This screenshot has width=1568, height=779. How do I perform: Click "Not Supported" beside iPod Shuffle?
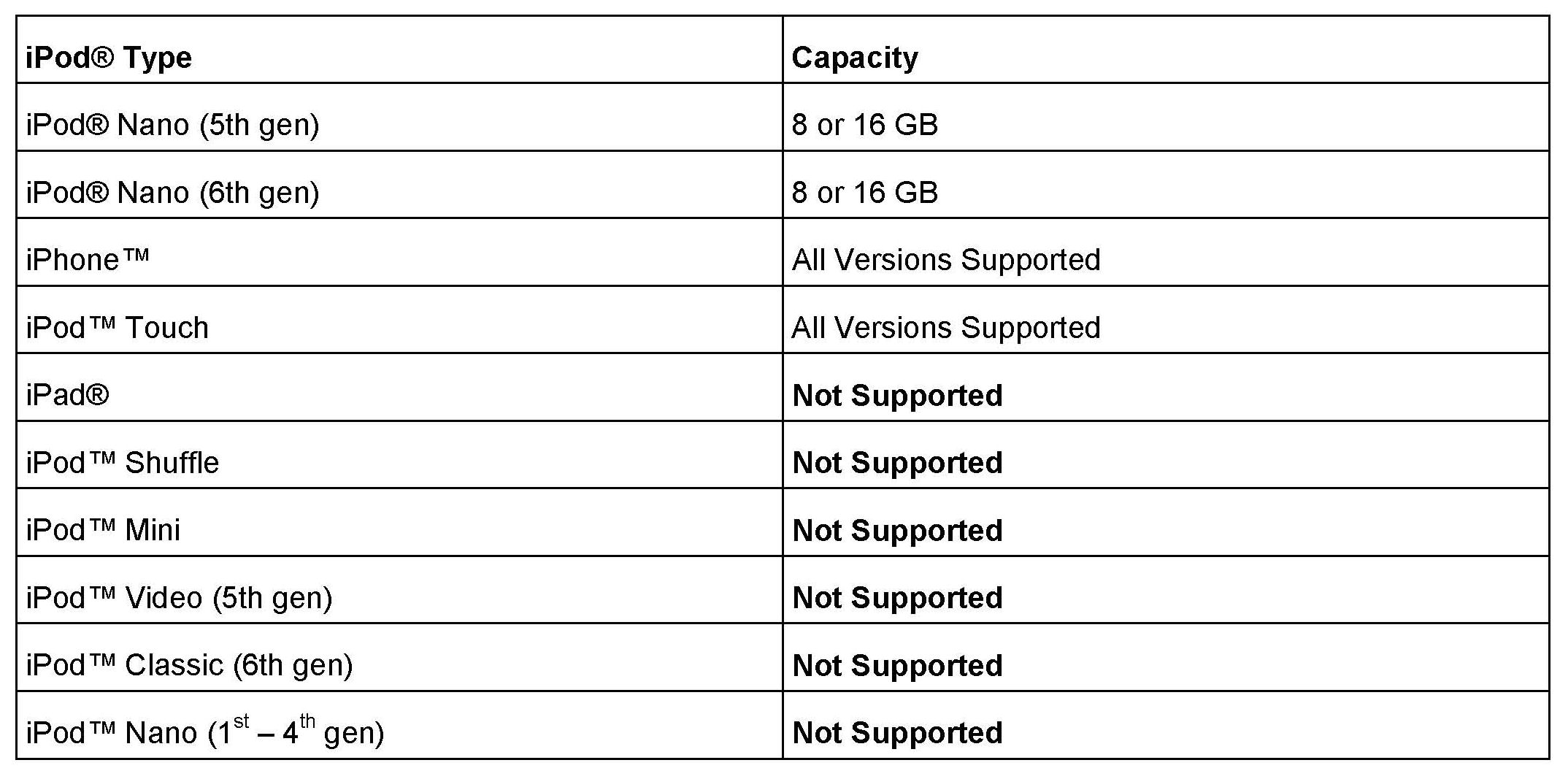(897, 463)
